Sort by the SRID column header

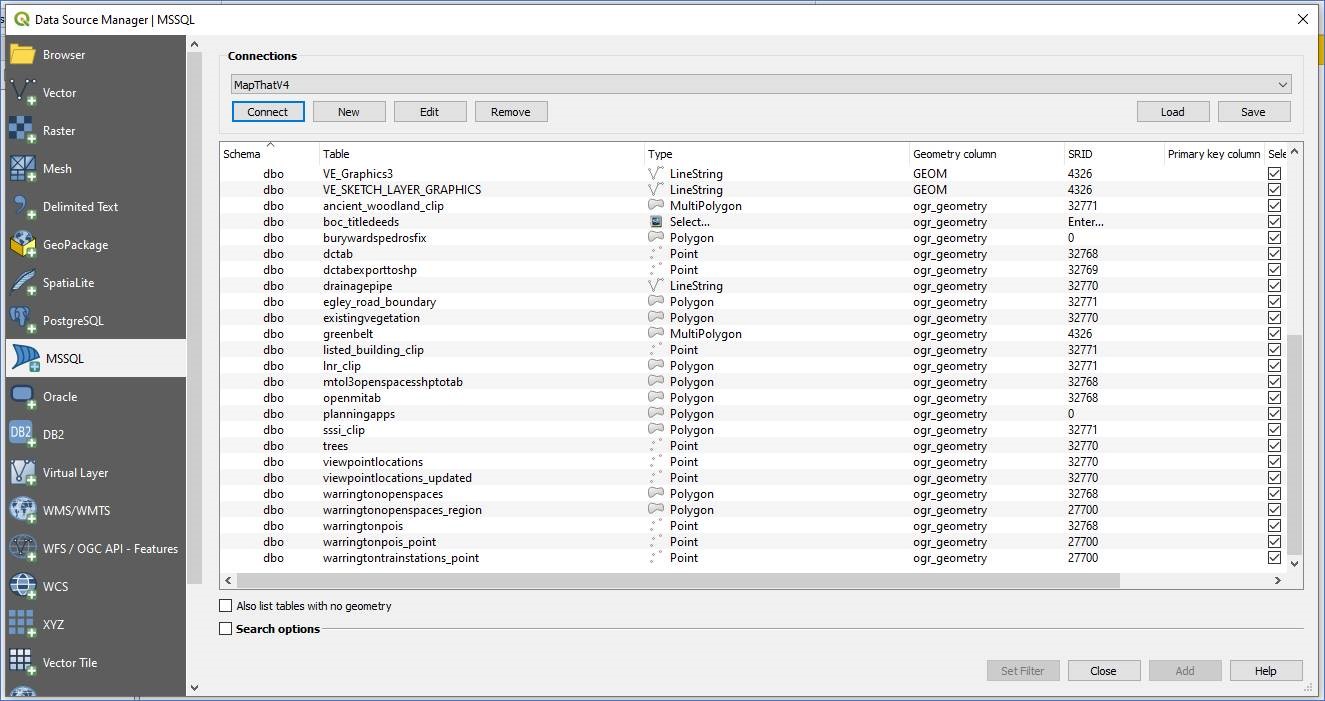1114,154
